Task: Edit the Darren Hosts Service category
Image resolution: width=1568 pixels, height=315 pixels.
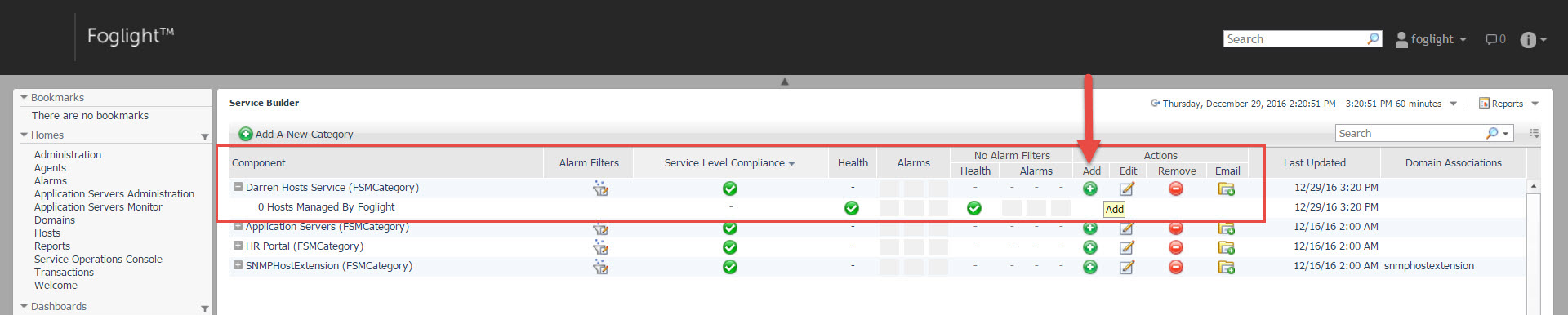Action: tap(1127, 189)
